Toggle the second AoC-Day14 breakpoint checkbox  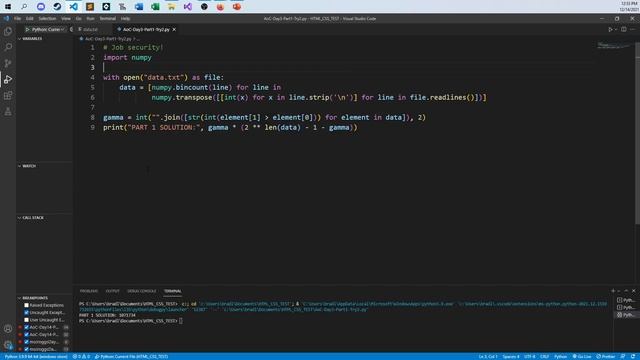click(x=27, y=335)
